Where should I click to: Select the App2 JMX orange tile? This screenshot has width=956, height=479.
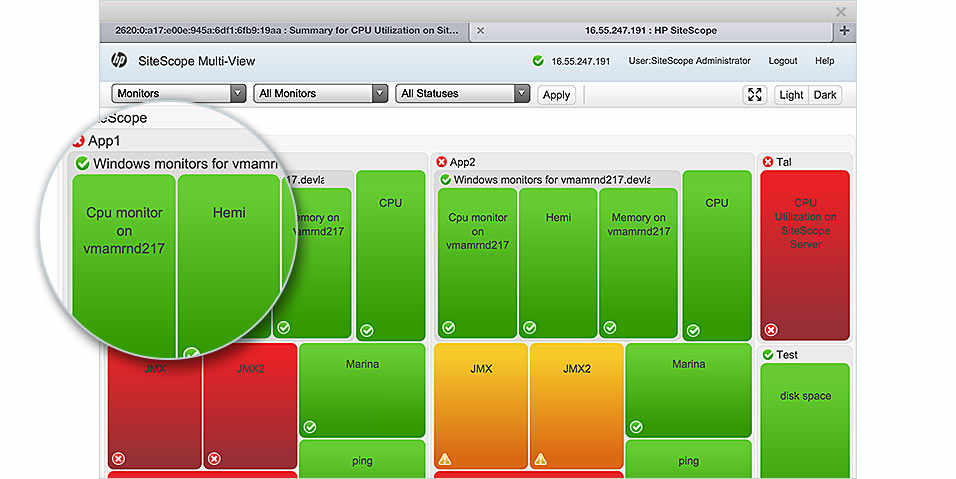pyautogui.click(x=481, y=406)
